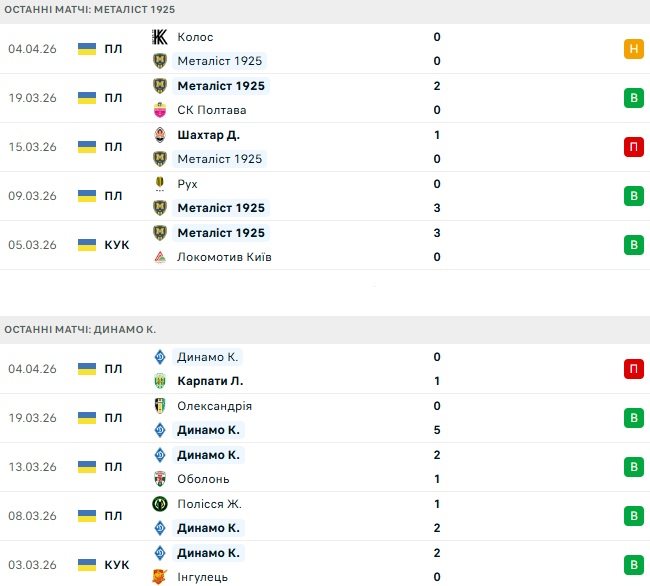Image resolution: width=650 pixels, height=586 pixels.
Task: Click the Inhulets club crest
Action: pos(160,577)
